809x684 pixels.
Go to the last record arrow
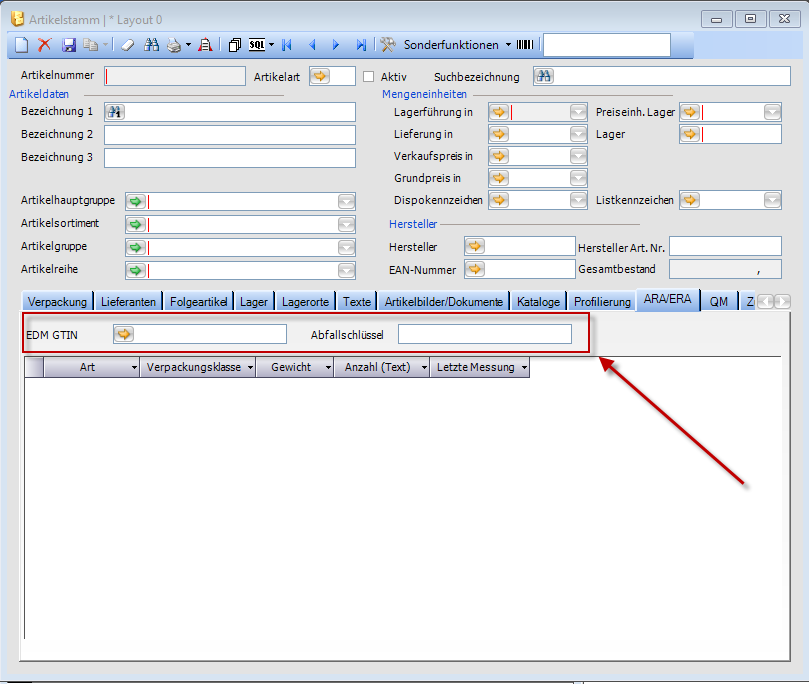[361, 45]
